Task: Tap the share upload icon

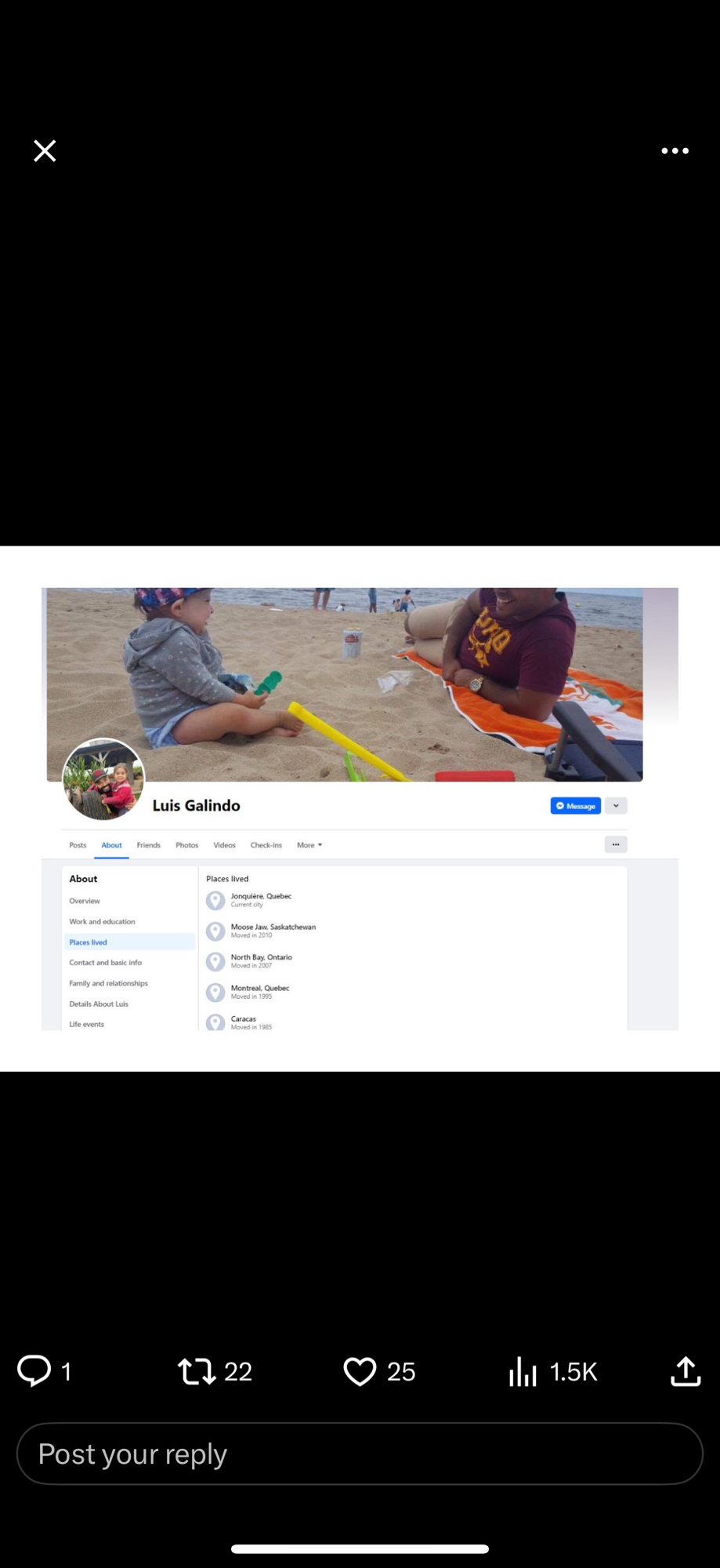Action: coord(686,1371)
